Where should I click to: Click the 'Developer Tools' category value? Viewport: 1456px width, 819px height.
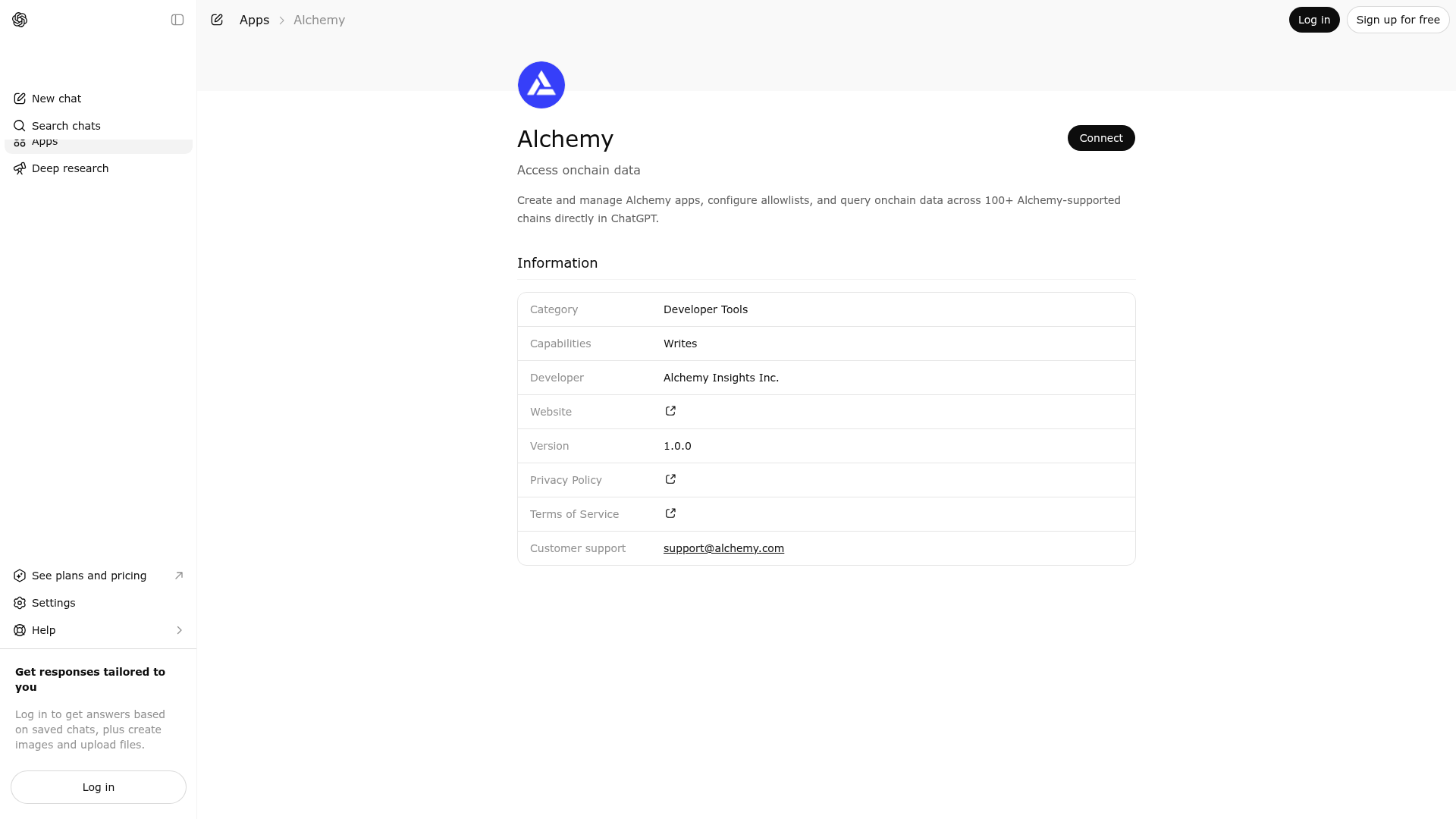point(705,309)
